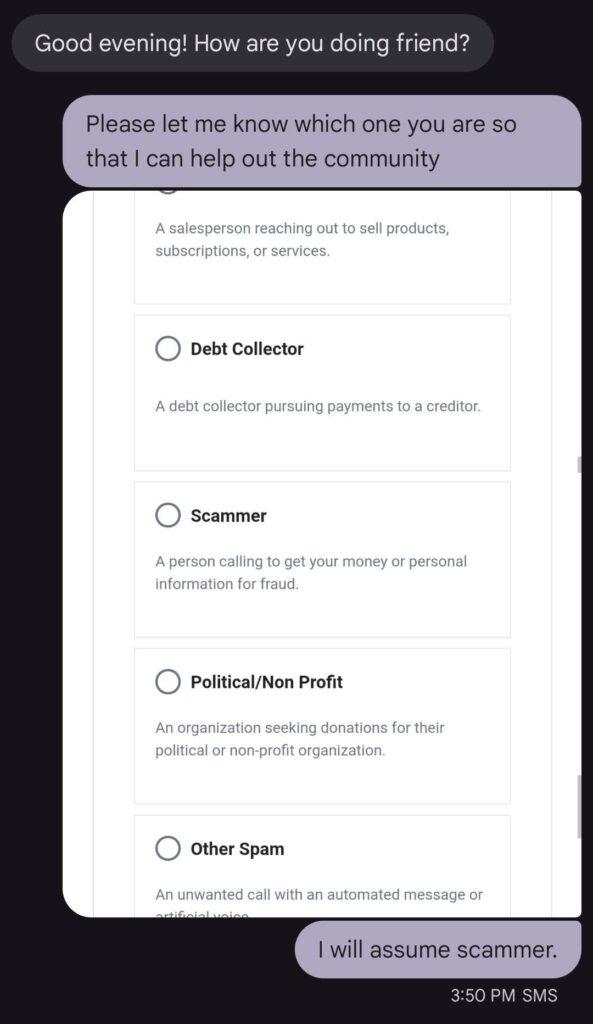Click the unwanted call automated message description
The height and width of the screenshot is (1024, 593).
click(x=319, y=903)
